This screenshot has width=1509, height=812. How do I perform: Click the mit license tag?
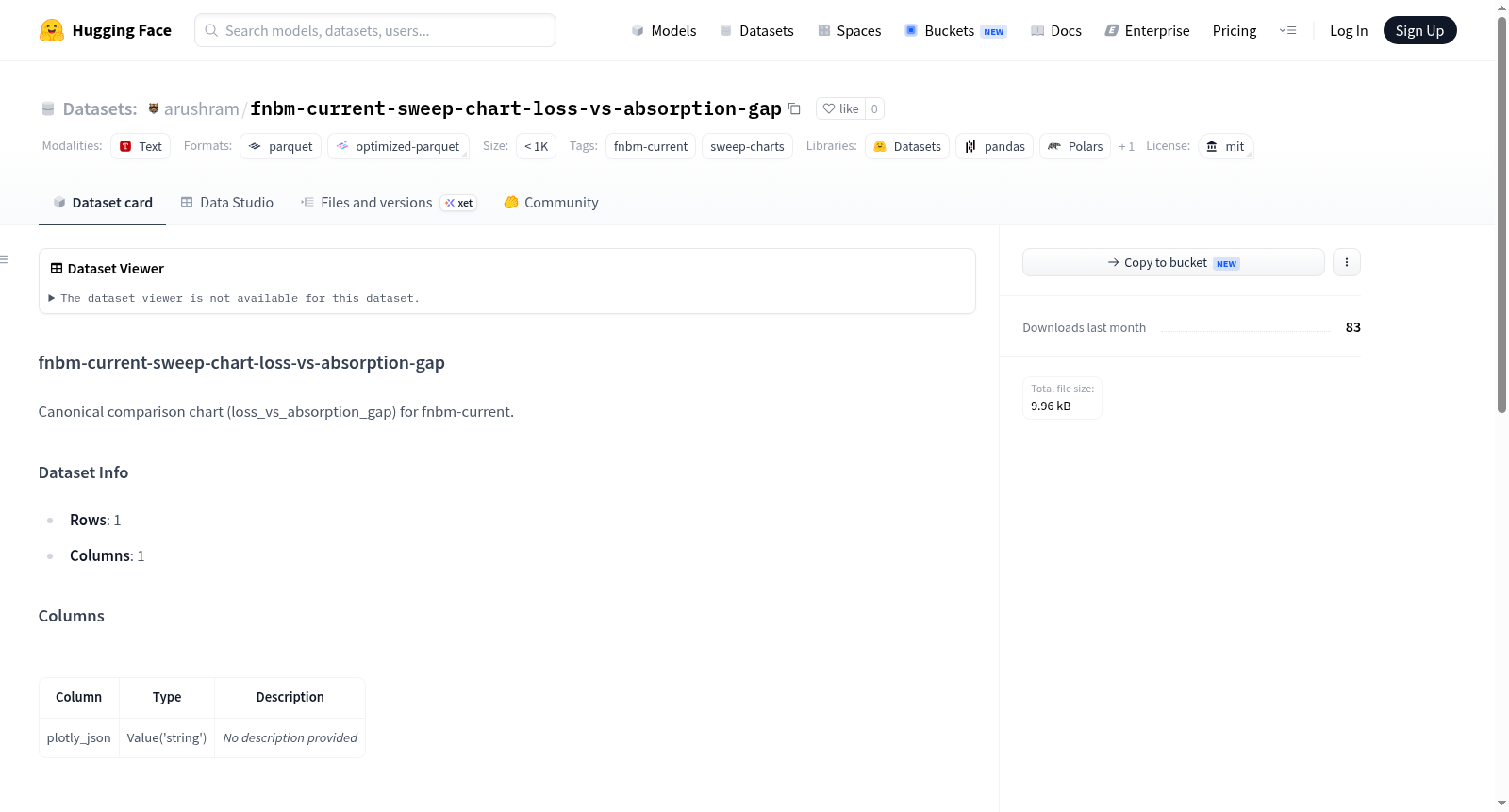point(1225,146)
